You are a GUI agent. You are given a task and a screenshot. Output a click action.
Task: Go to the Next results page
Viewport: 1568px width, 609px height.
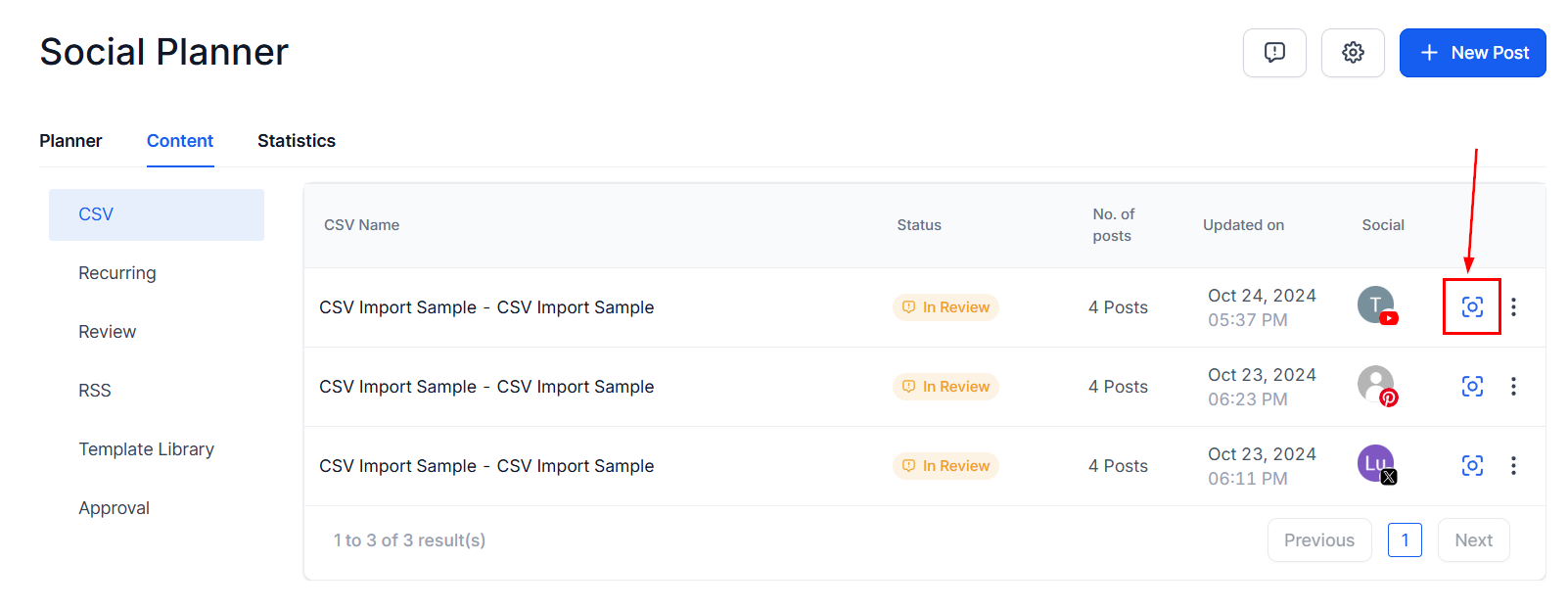click(x=1473, y=540)
